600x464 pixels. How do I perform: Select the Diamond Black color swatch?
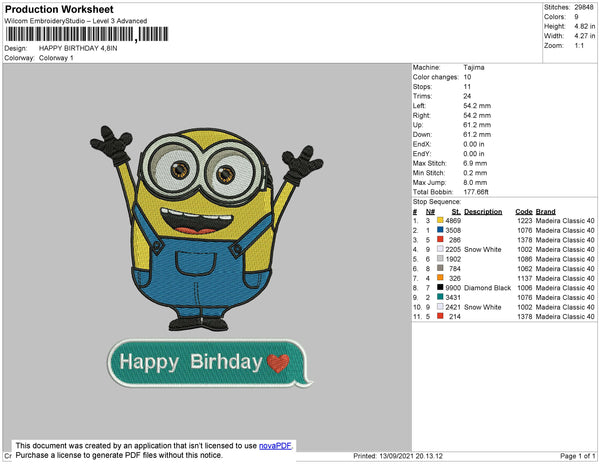[440, 288]
